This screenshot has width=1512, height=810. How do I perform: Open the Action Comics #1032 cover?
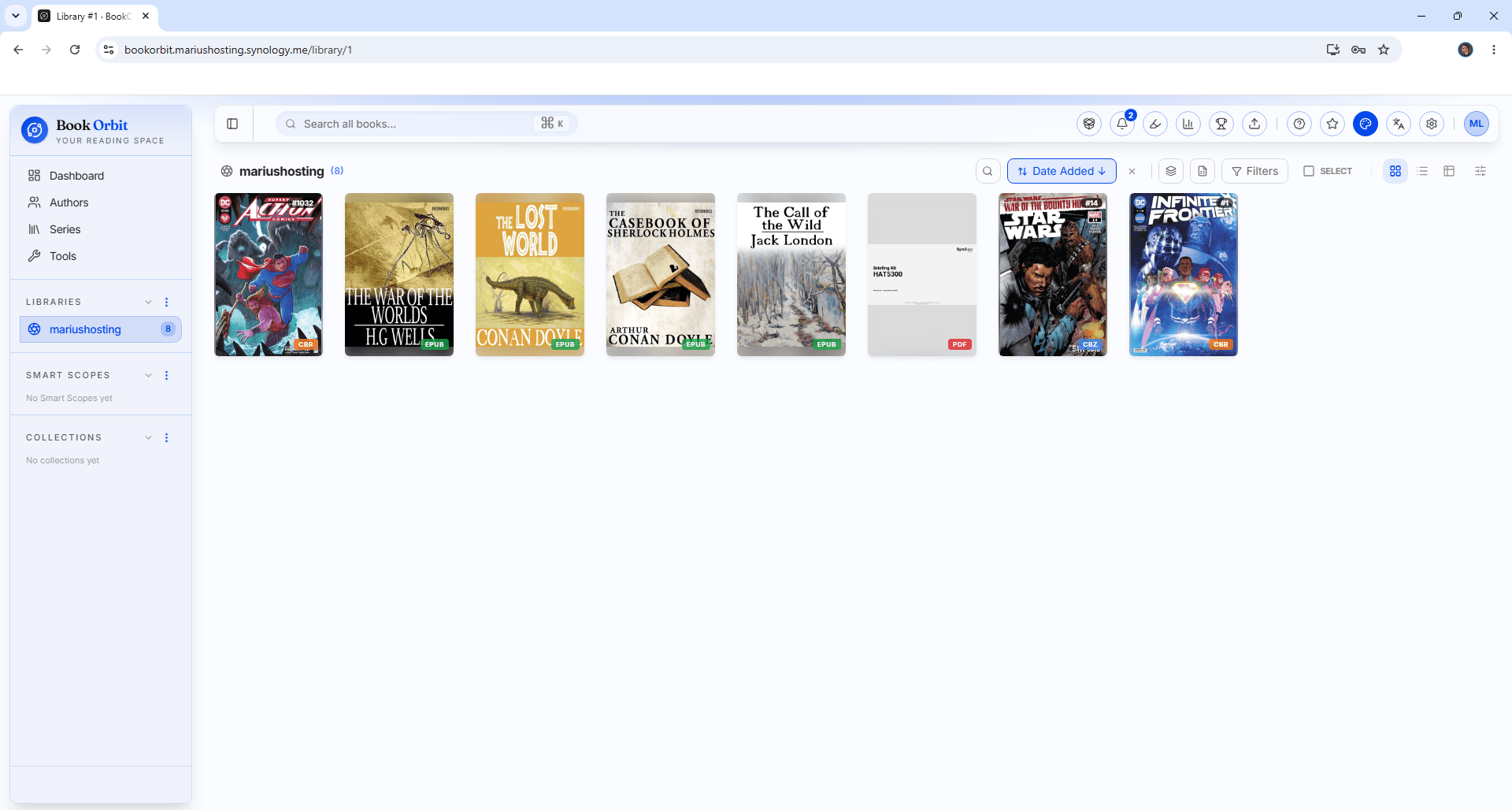click(269, 274)
